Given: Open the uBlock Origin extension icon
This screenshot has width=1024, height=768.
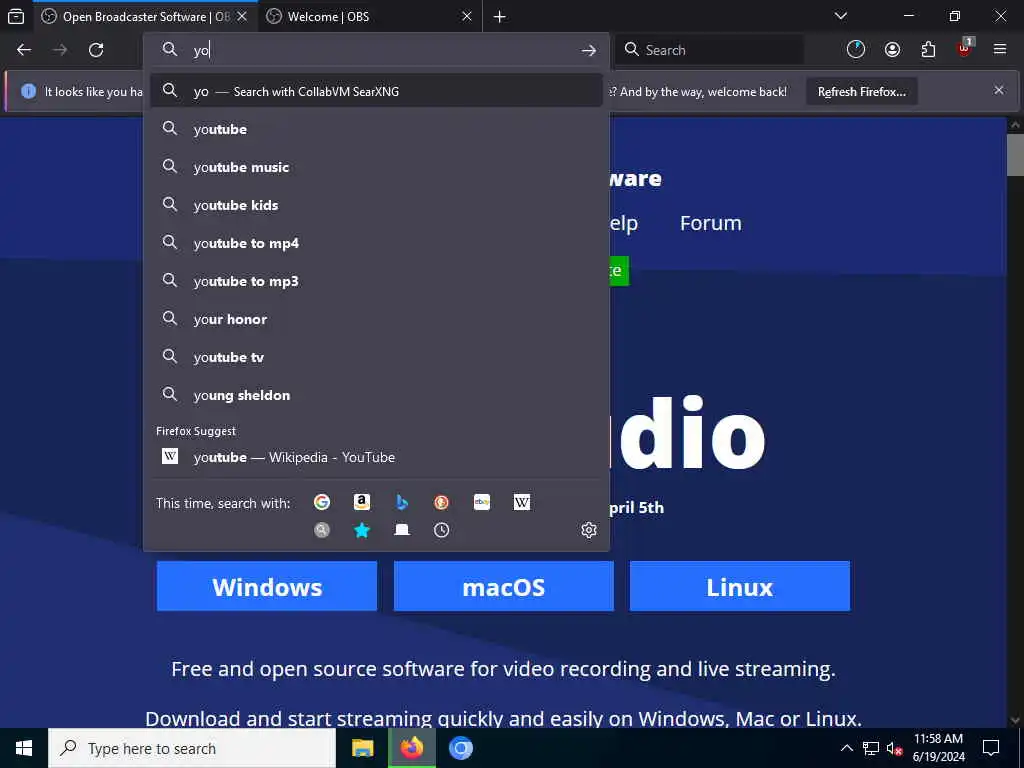Looking at the screenshot, I should (x=965, y=49).
